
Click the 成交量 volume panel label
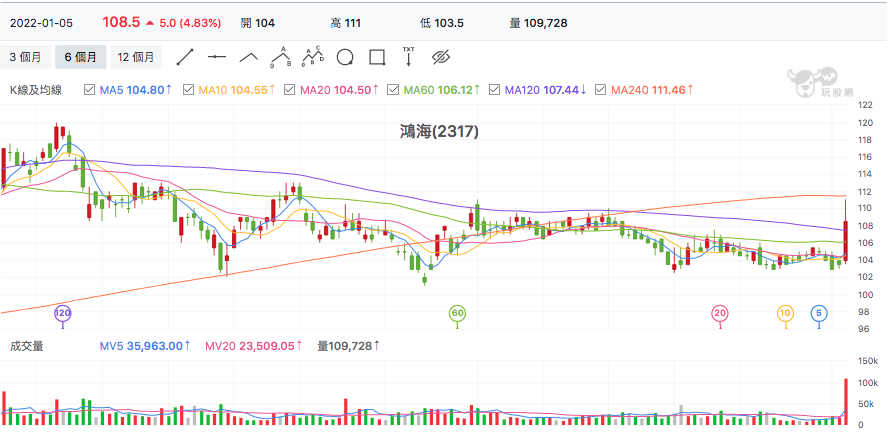pyautogui.click(x=27, y=345)
